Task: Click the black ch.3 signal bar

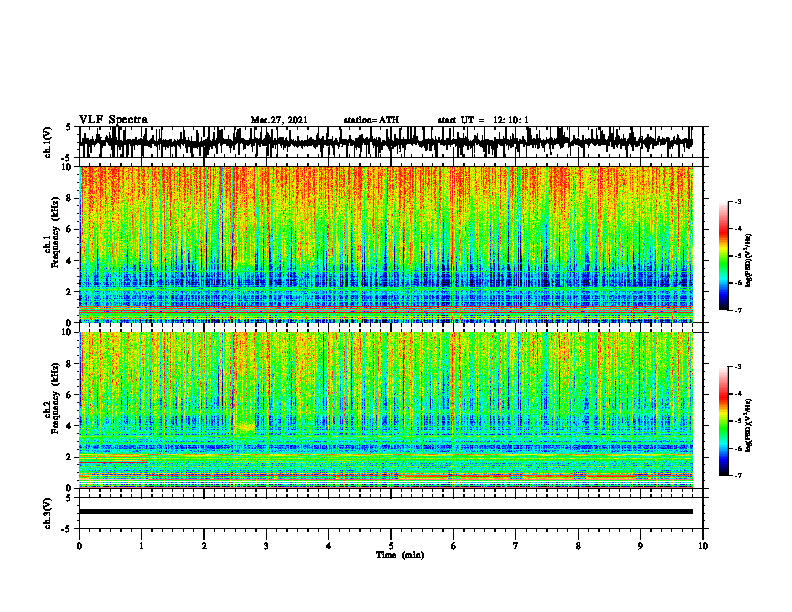Action: [386, 512]
